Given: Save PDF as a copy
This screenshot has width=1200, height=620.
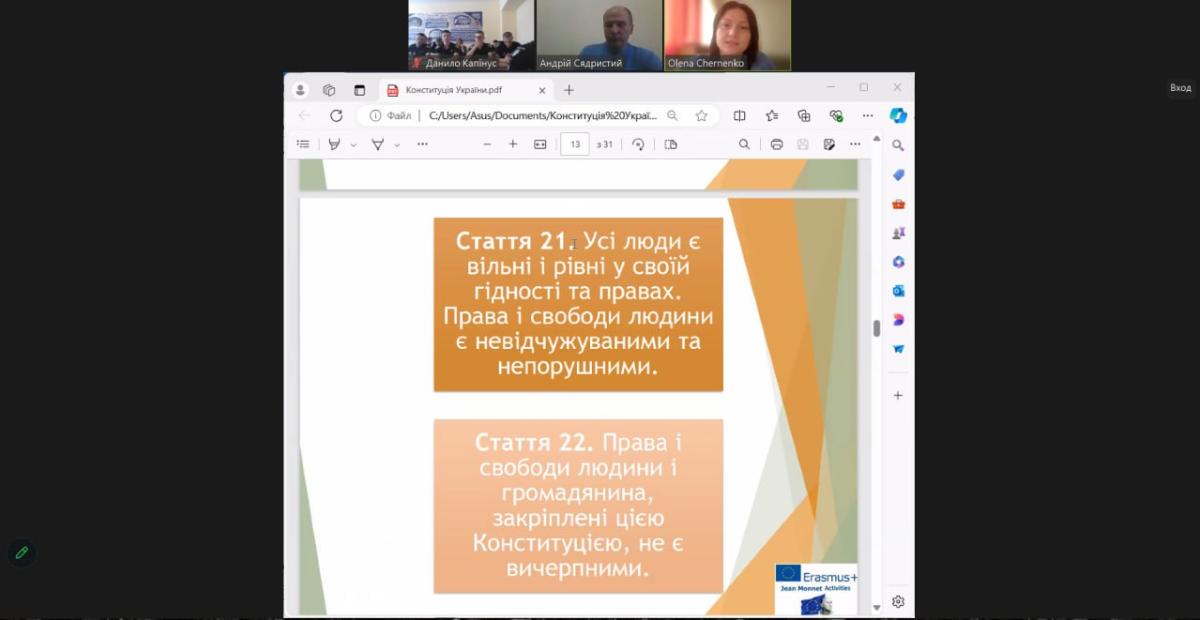Looking at the screenshot, I should 829,144.
